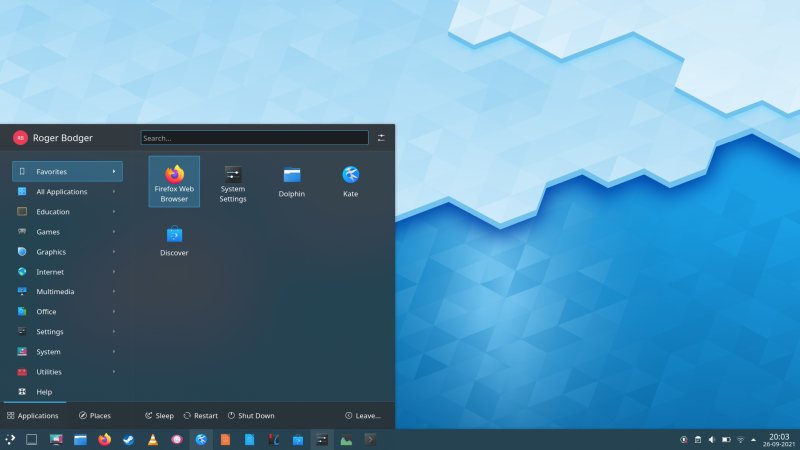Open the blue document app in taskbar
The width and height of the screenshot is (800, 450).
[249, 439]
